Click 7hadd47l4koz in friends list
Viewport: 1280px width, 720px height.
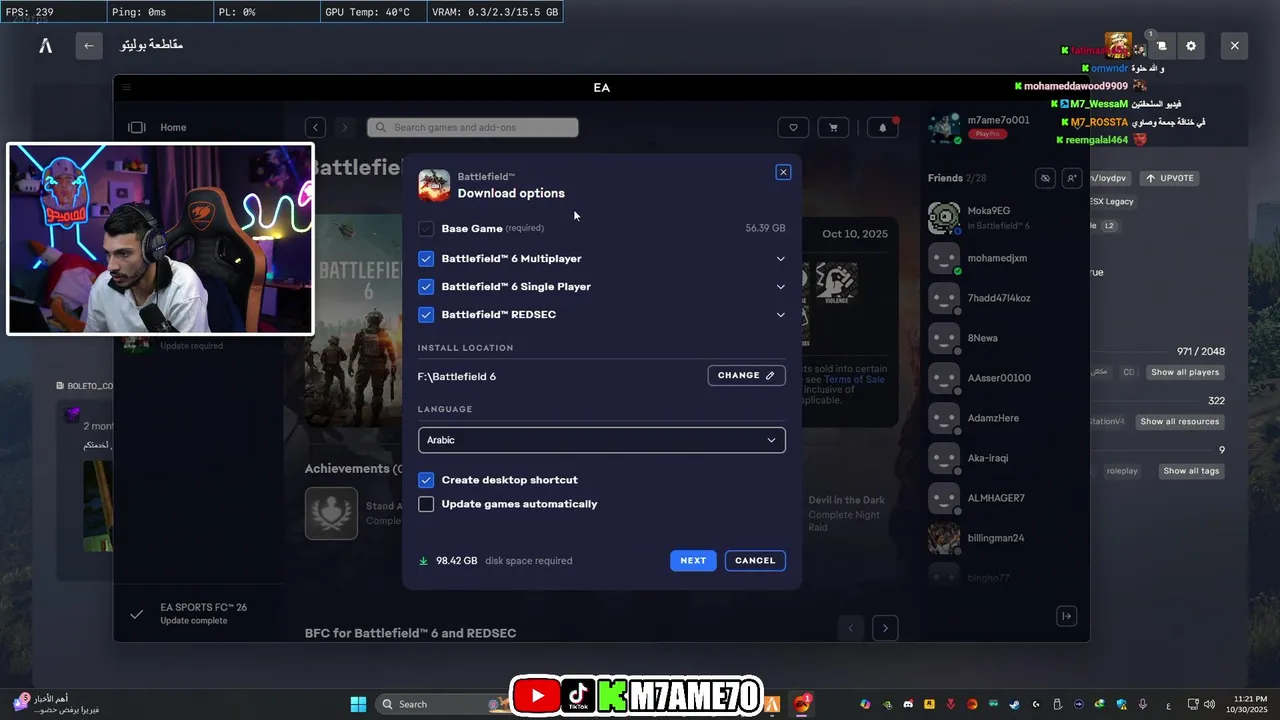(999, 298)
